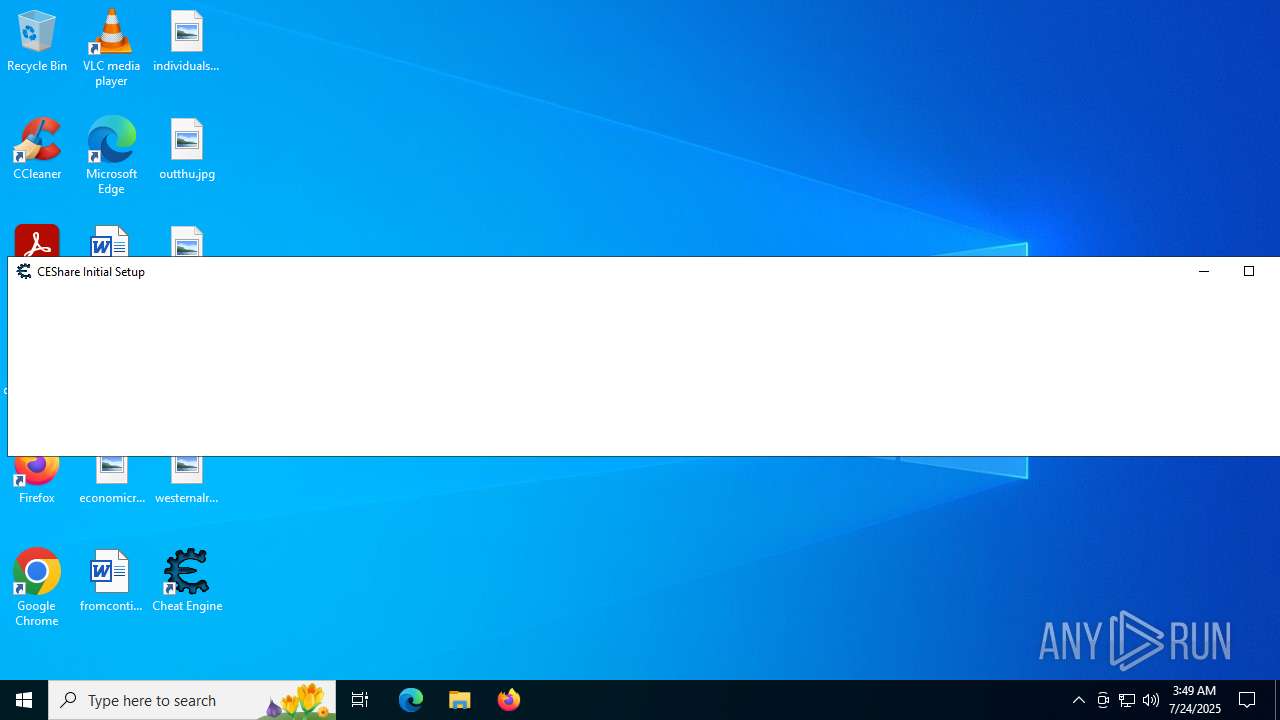Select the economicr... image file on the desktop
1280x720 pixels.
coord(112,481)
